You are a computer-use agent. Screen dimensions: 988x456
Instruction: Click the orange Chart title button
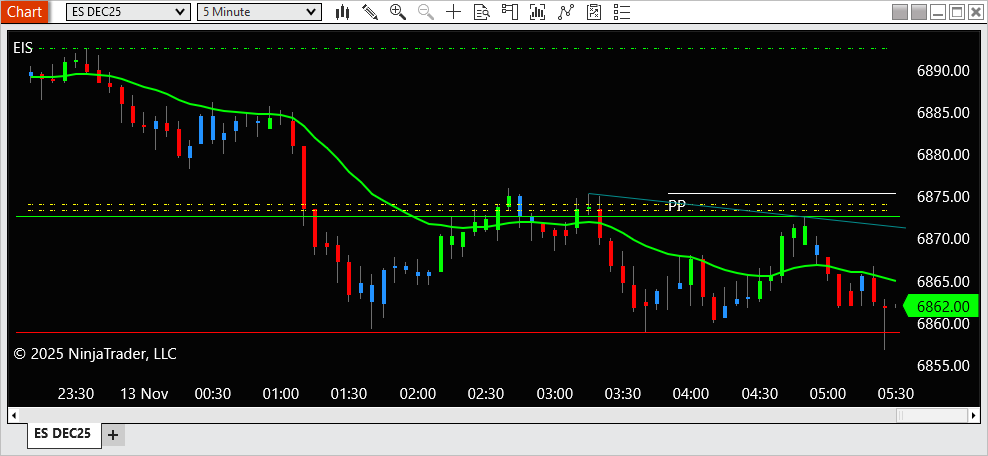[27, 11]
